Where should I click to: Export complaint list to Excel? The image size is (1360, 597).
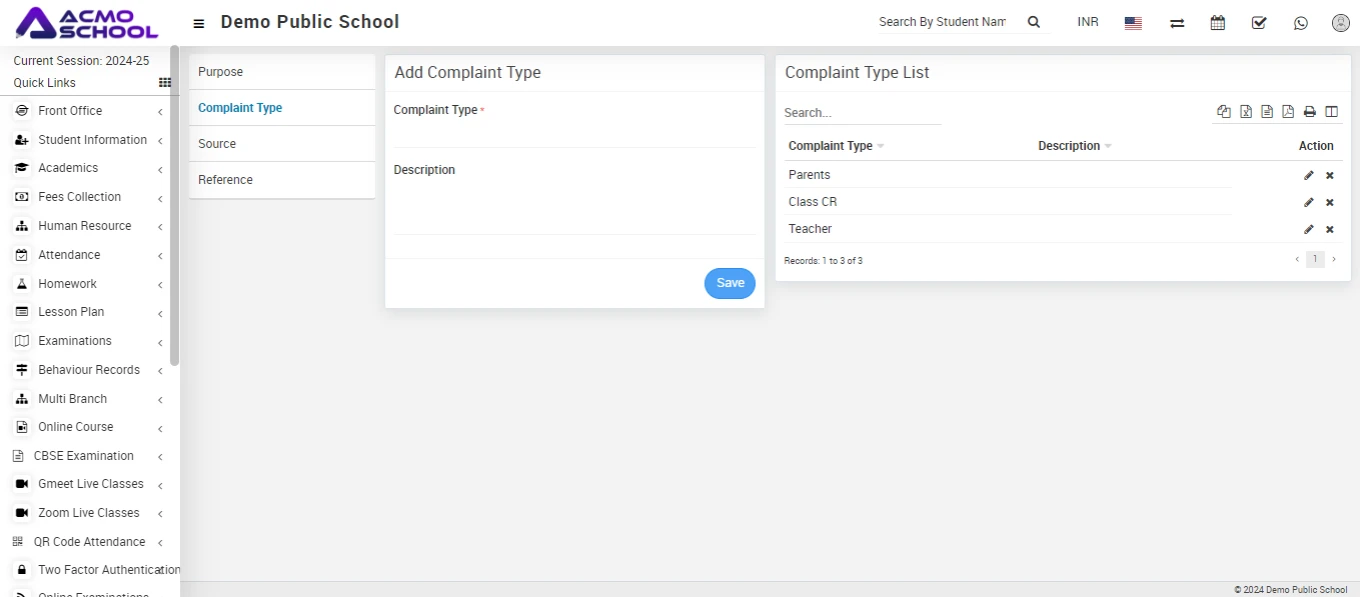1246,112
